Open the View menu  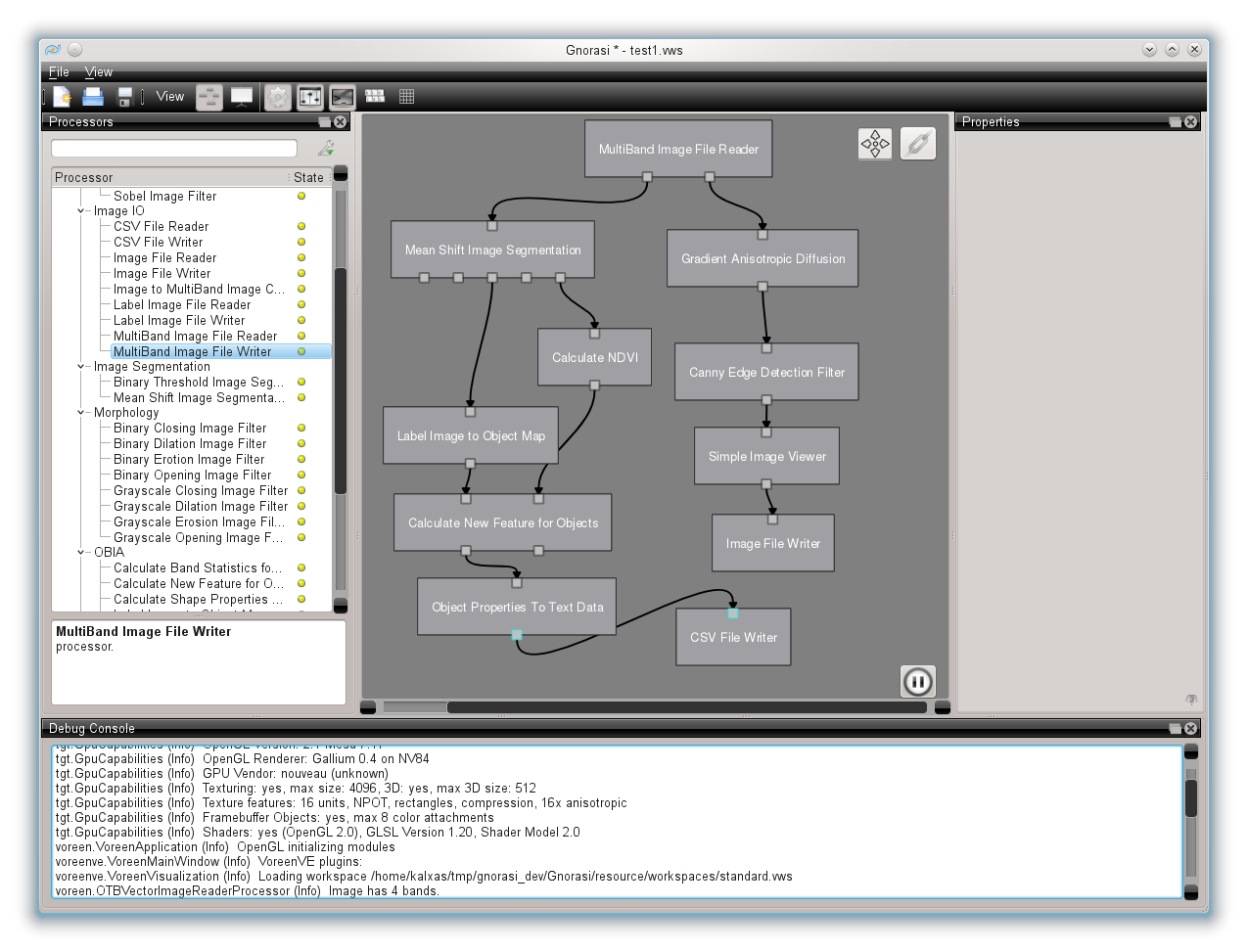click(x=98, y=72)
